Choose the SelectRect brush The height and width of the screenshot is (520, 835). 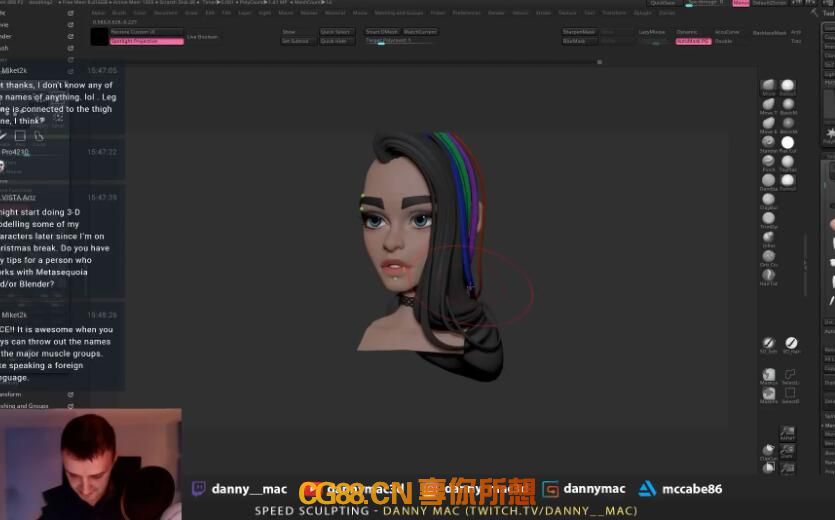tap(790, 395)
